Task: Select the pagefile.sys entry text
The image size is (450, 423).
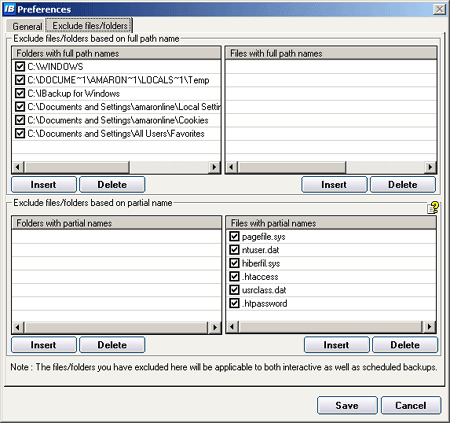Action: coord(264,237)
